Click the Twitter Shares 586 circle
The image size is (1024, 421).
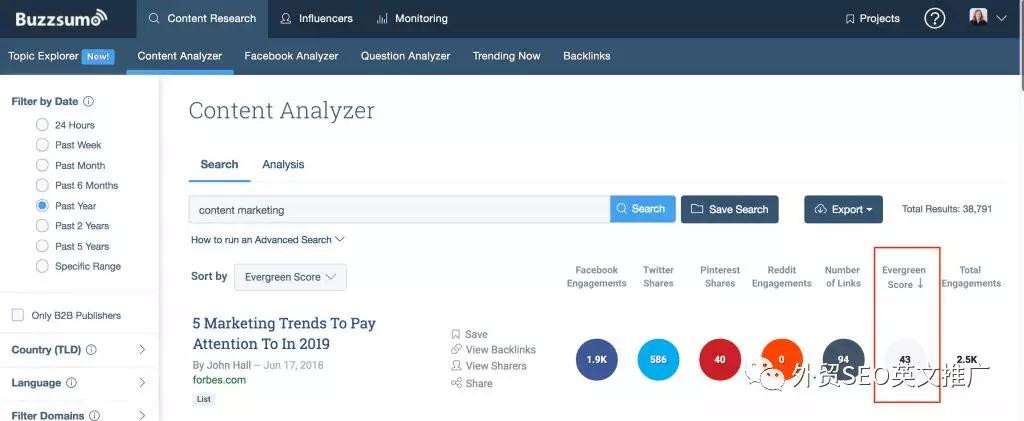658,360
